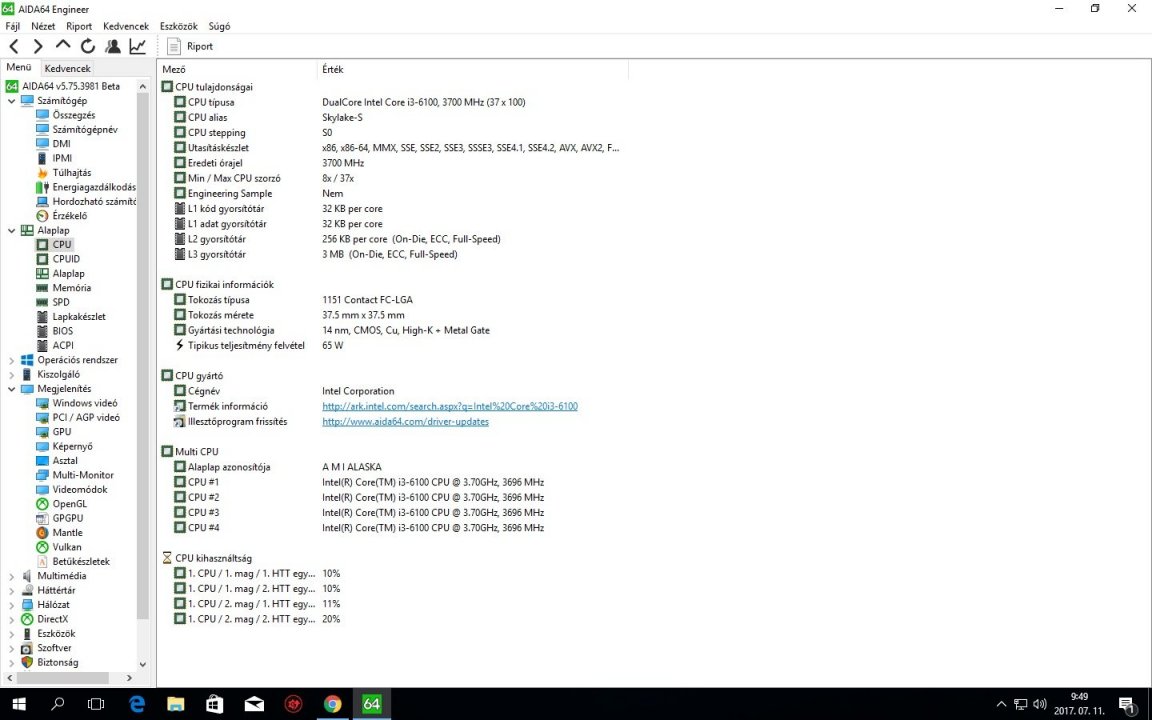
Task: Open the Windows Start menu
Action: click(x=19, y=704)
